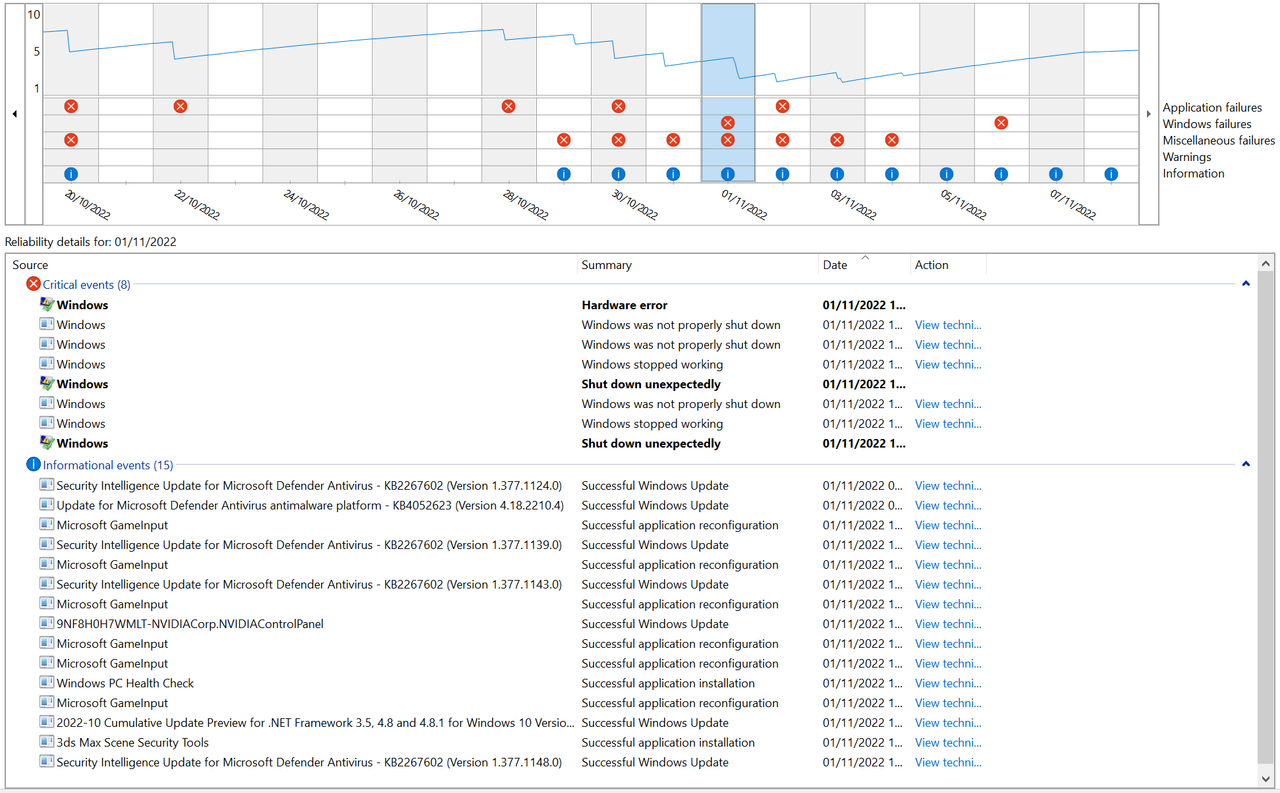Sort the list by the Source column header
1280x793 pixels.
[292, 265]
